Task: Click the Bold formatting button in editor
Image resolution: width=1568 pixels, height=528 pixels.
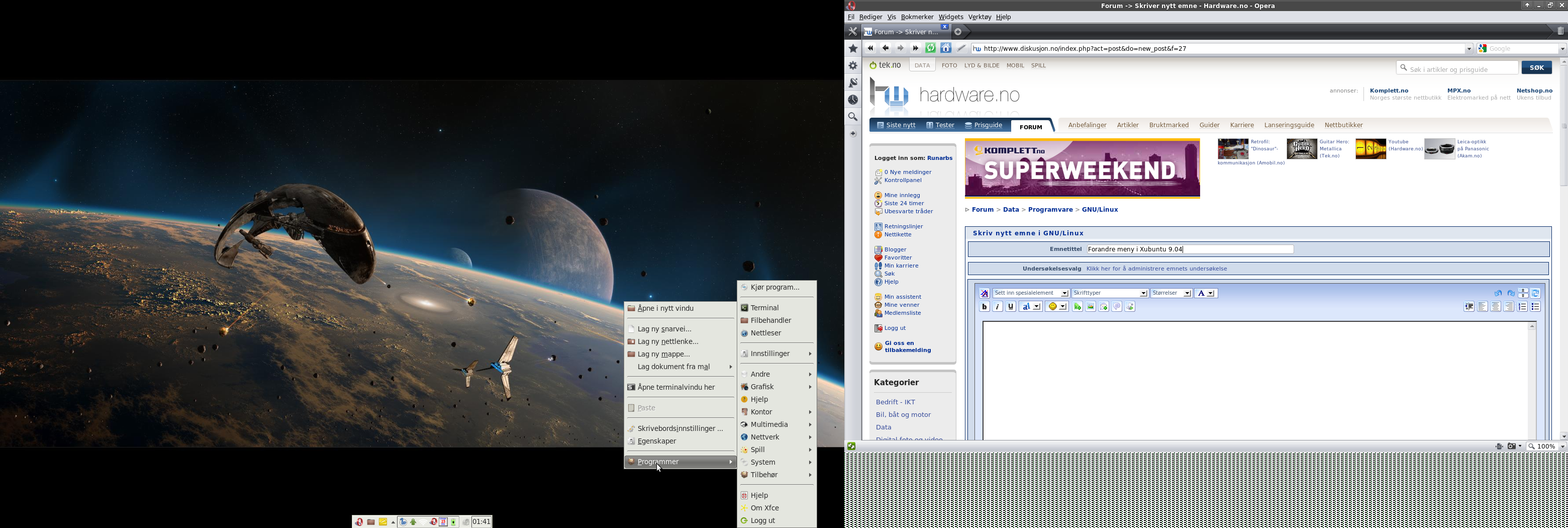Action: coord(984,307)
